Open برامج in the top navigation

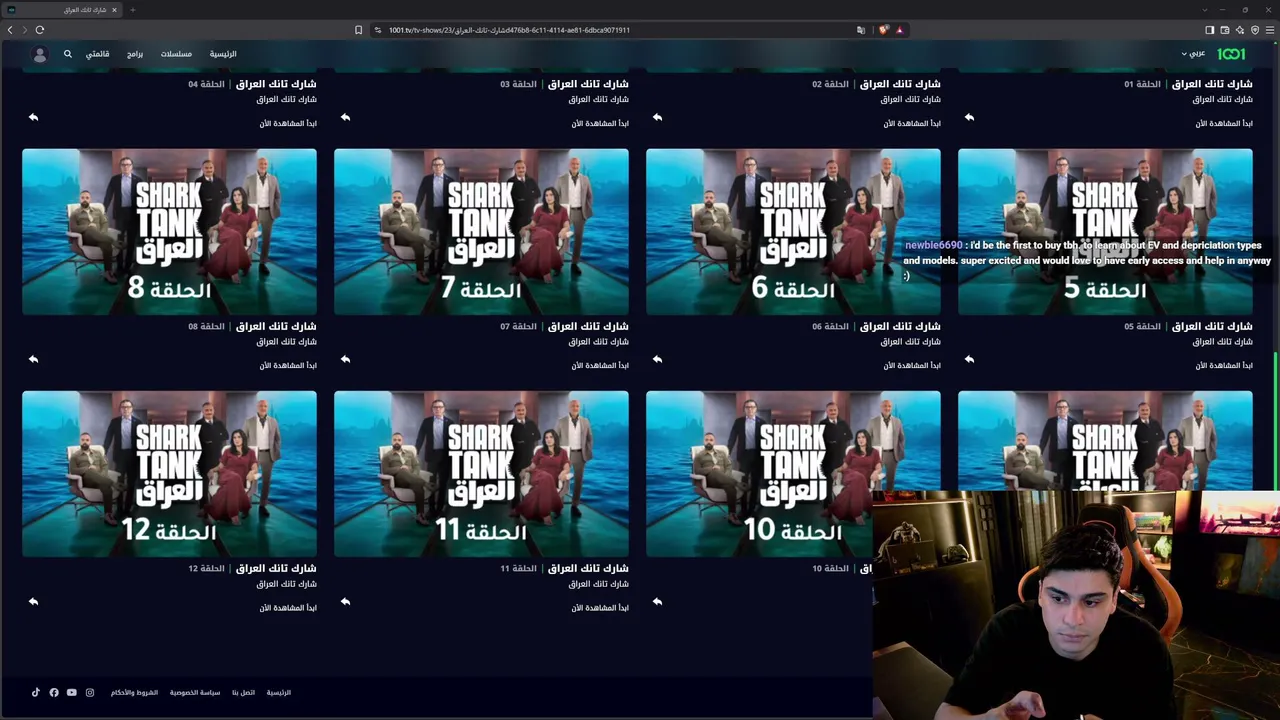click(x=135, y=54)
